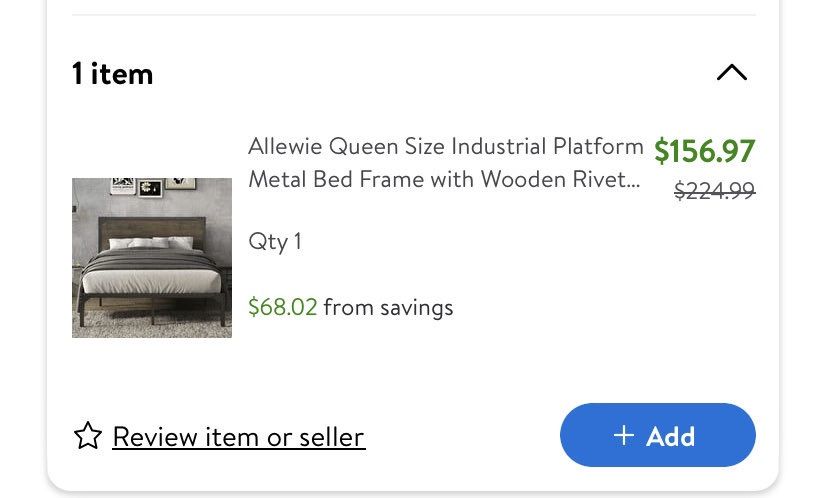The height and width of the screenshot is (498, 828).
Task: Click the Qty 1 quantity text
Action: point(275,241)
